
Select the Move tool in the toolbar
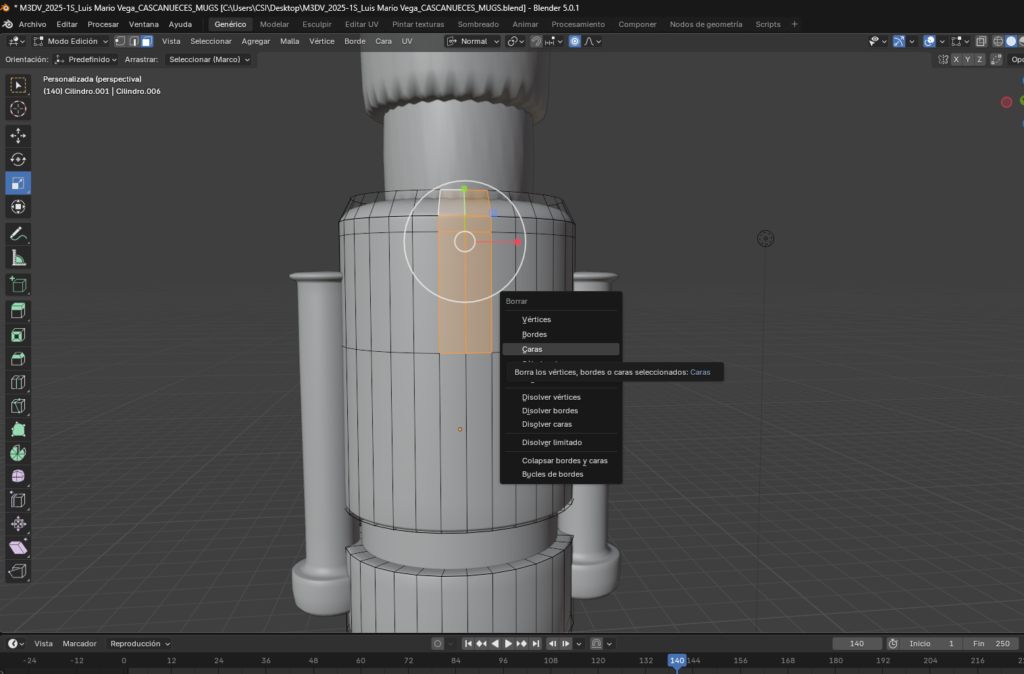pyautogui.click(x=18, y=135)
